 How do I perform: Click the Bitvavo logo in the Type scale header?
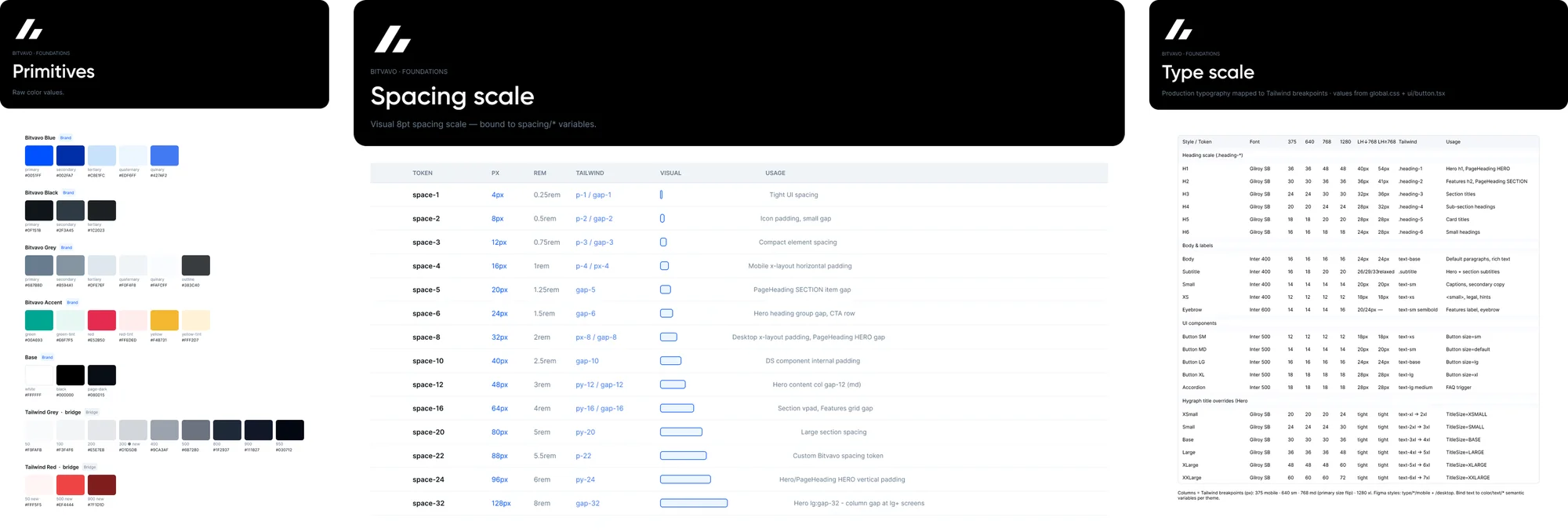[1178, 30]
